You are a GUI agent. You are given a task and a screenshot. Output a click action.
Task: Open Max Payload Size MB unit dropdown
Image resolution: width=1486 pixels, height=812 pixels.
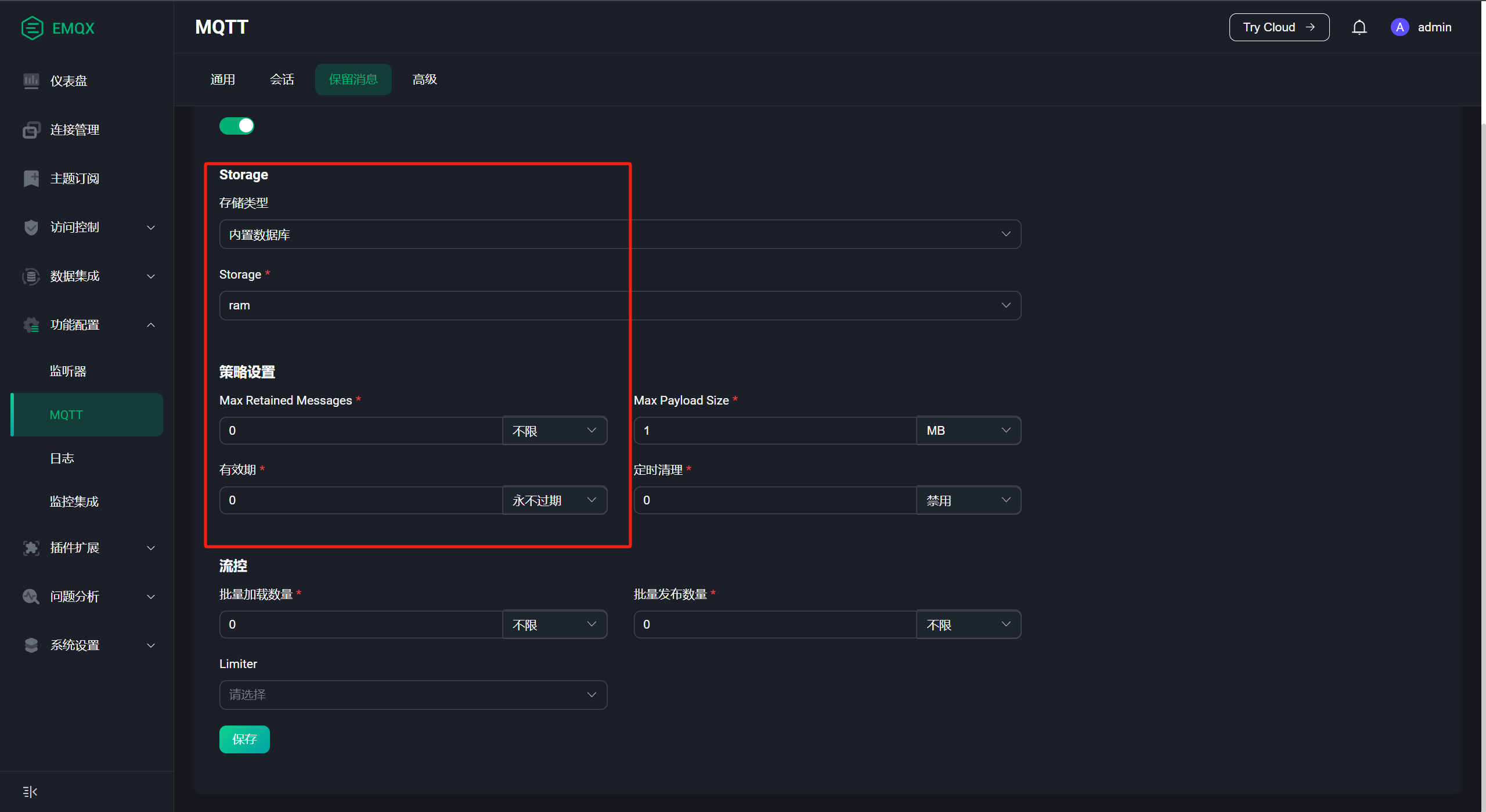tap(968, 431)
